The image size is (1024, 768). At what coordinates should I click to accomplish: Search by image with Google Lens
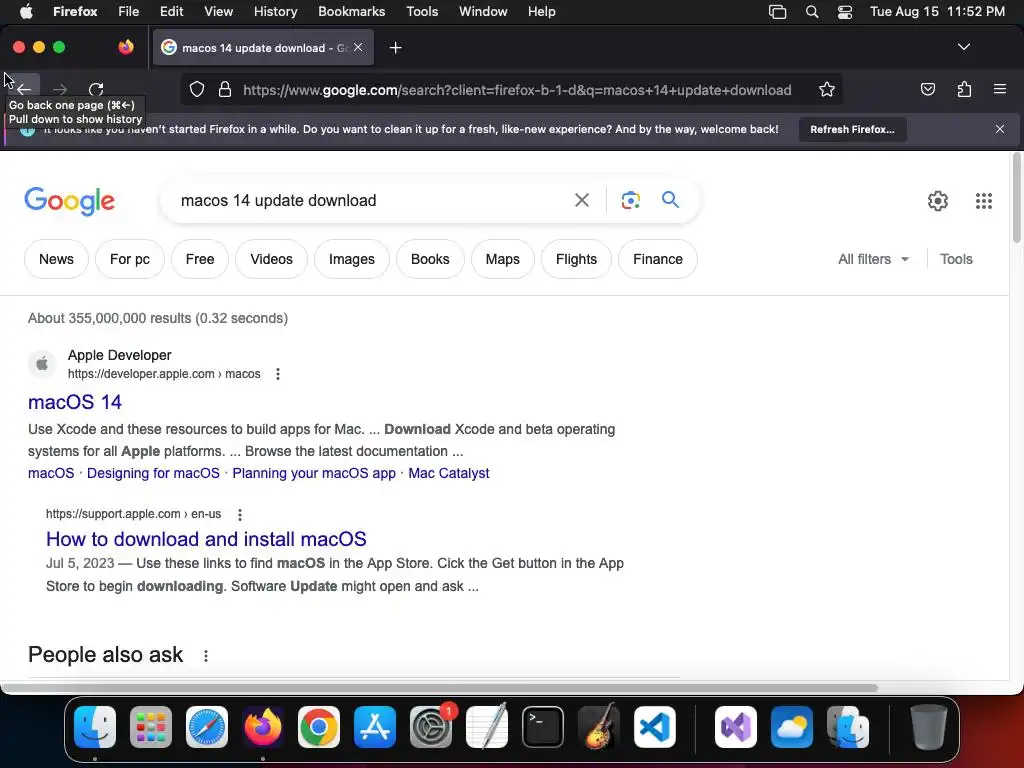pos(630,200)
